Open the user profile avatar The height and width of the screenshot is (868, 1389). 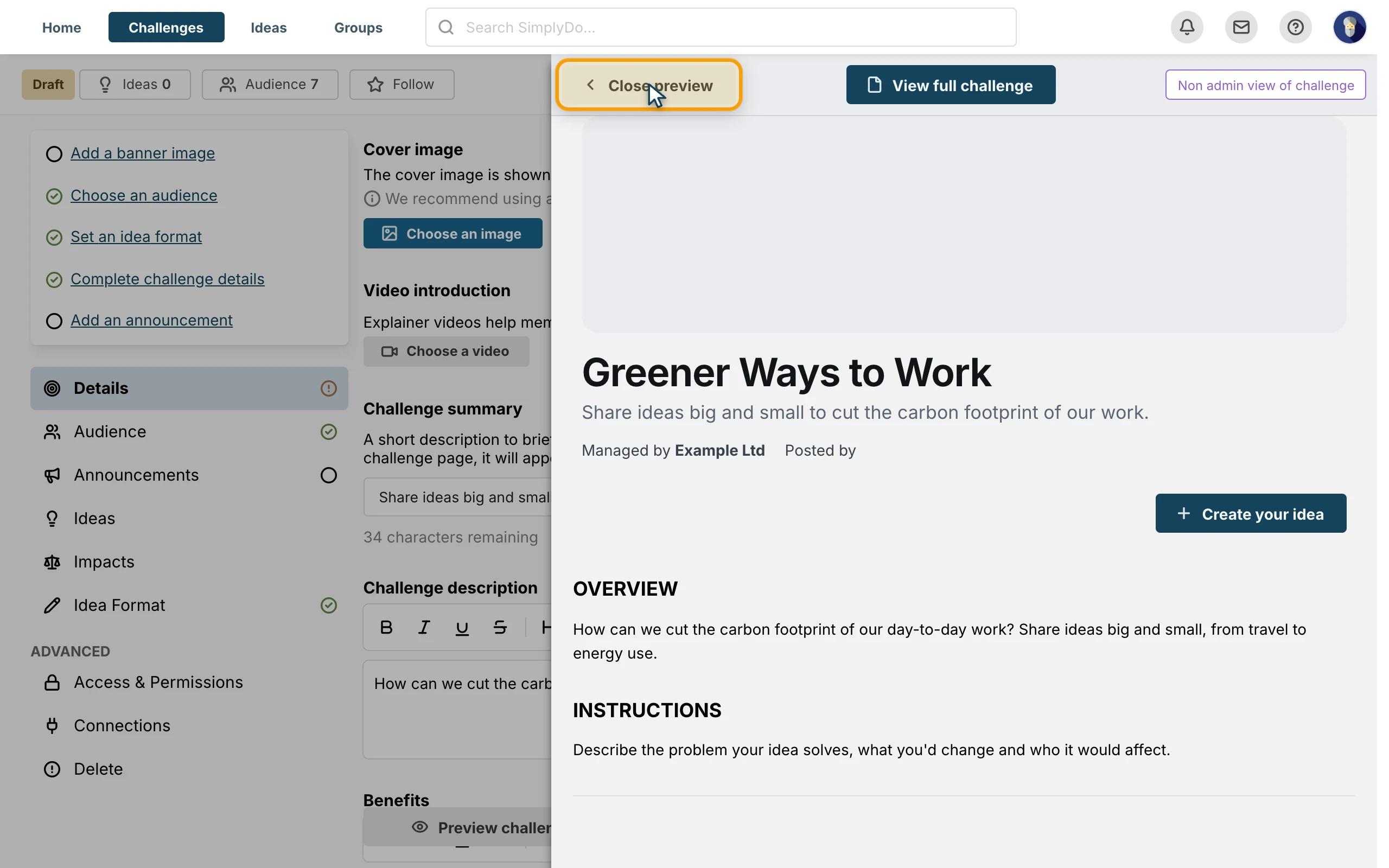pos(1349,27)
